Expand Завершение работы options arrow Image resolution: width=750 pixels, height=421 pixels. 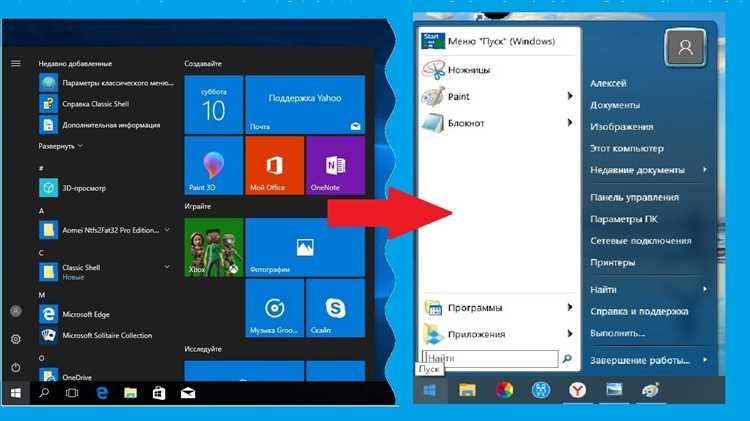pyautogui.click(x=705, y=360)
